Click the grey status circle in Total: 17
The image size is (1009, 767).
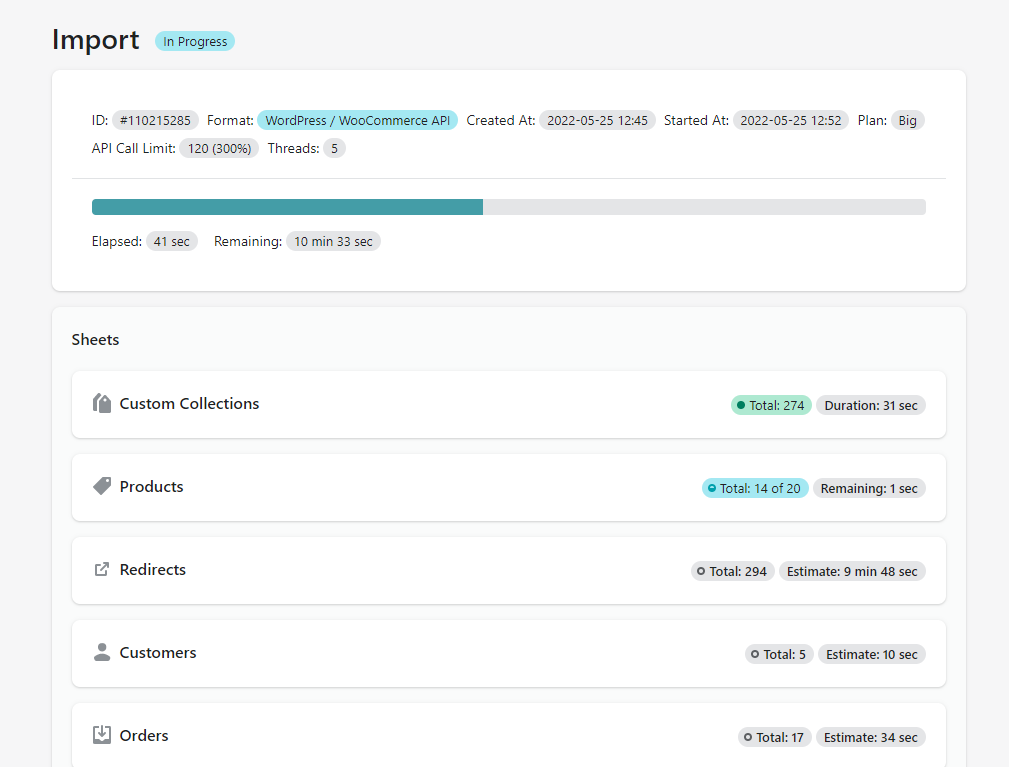[x=748, y=737]
